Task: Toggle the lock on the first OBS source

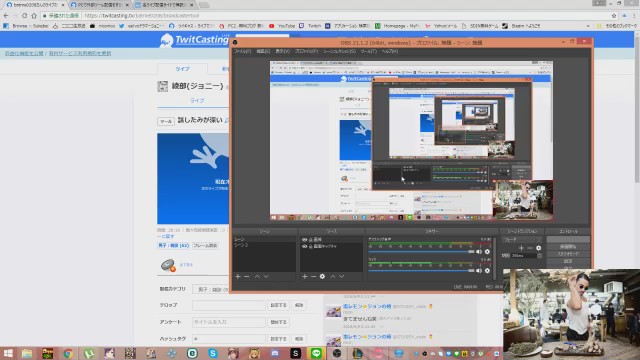Action: 310,240
